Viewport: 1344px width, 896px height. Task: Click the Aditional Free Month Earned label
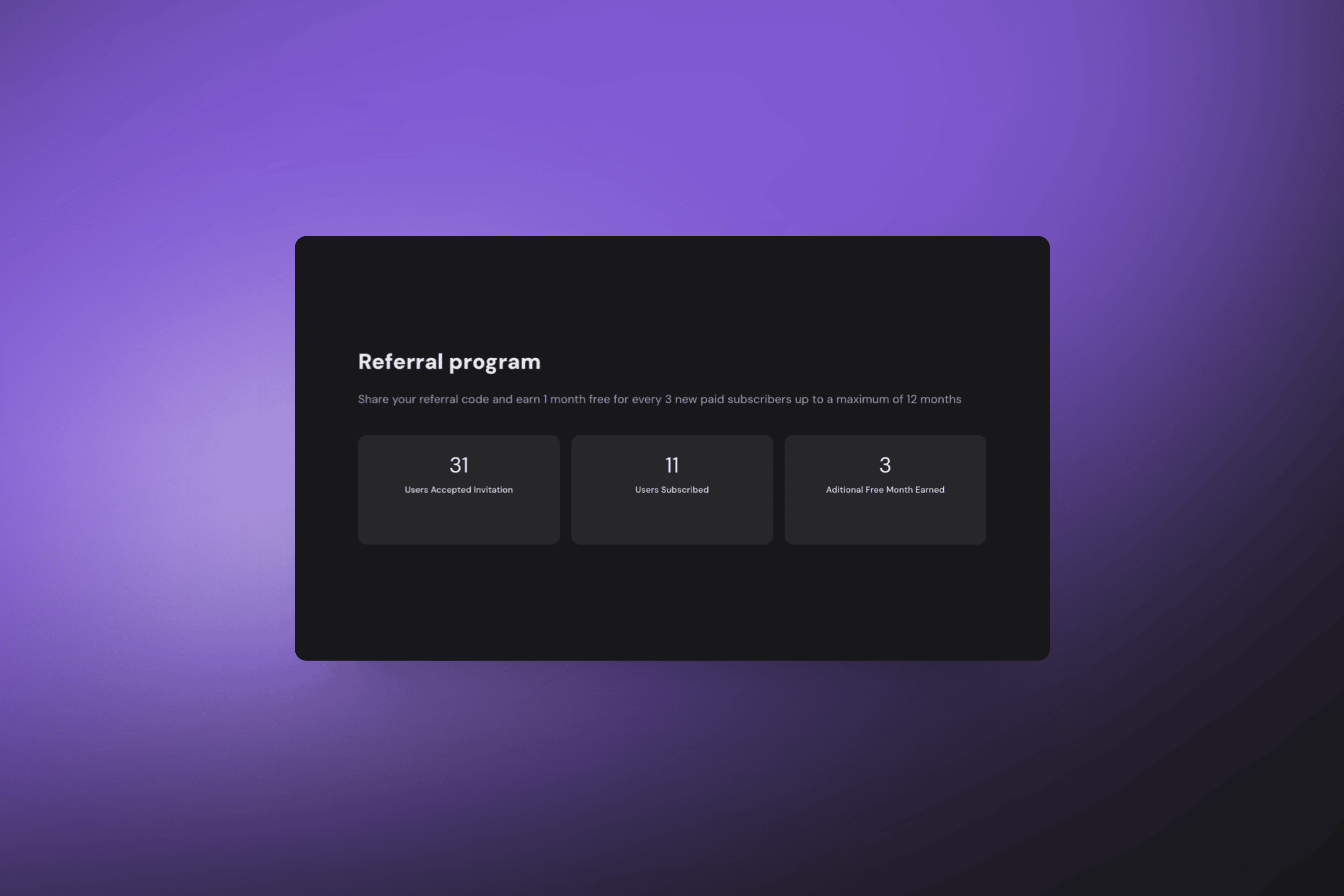tap(885, 490)
